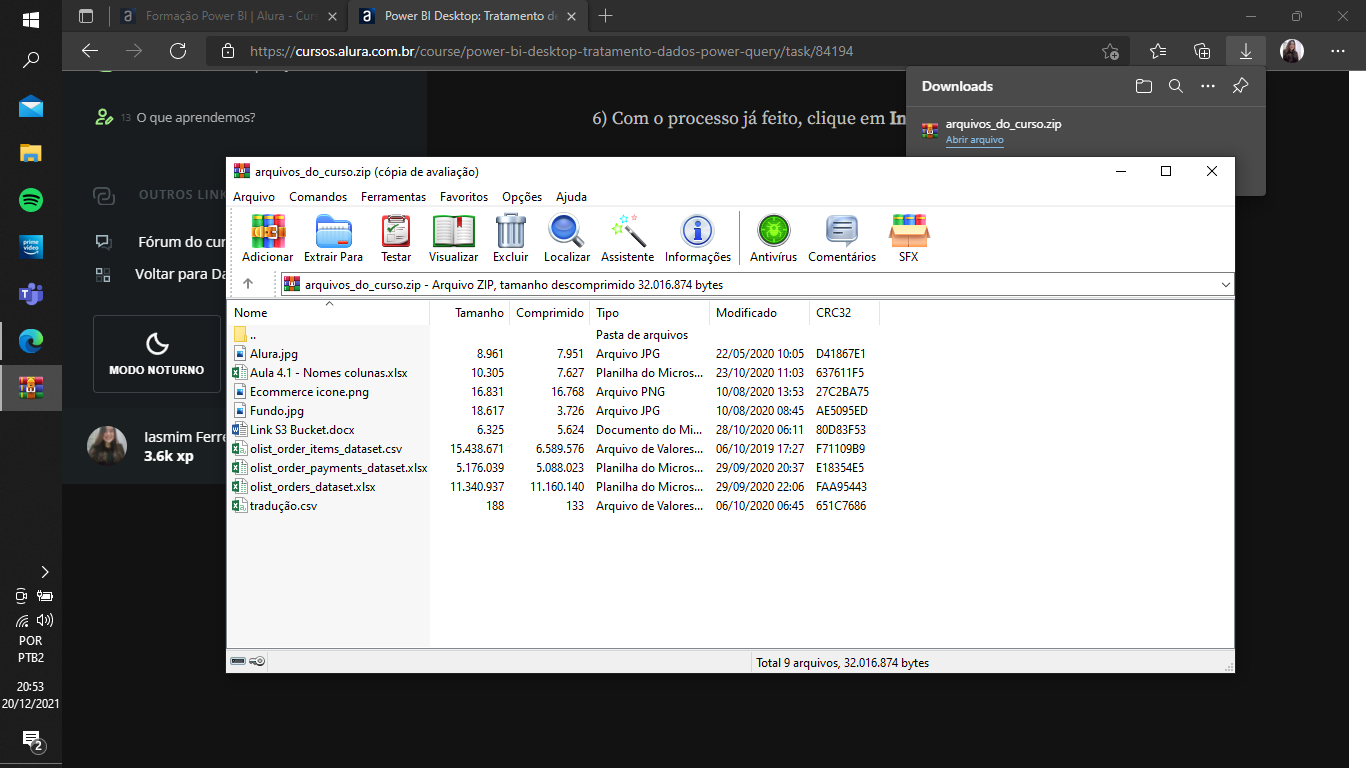
Task: Select the Fundo.jpg file
Action: [x=555, y=411]
